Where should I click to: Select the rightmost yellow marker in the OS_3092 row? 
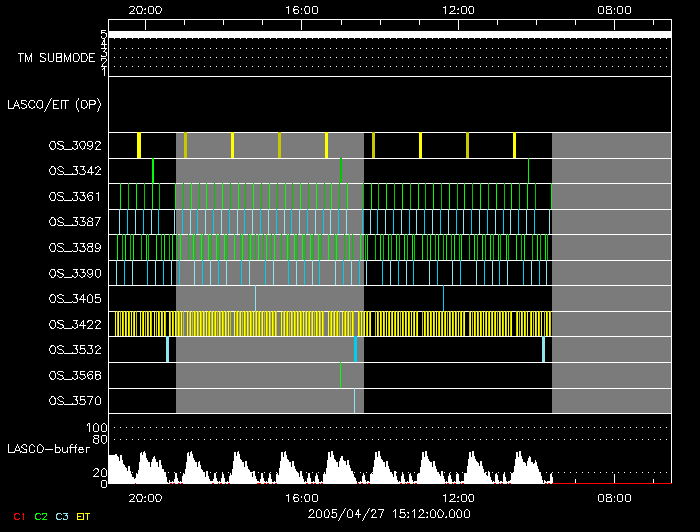point(514,145)
